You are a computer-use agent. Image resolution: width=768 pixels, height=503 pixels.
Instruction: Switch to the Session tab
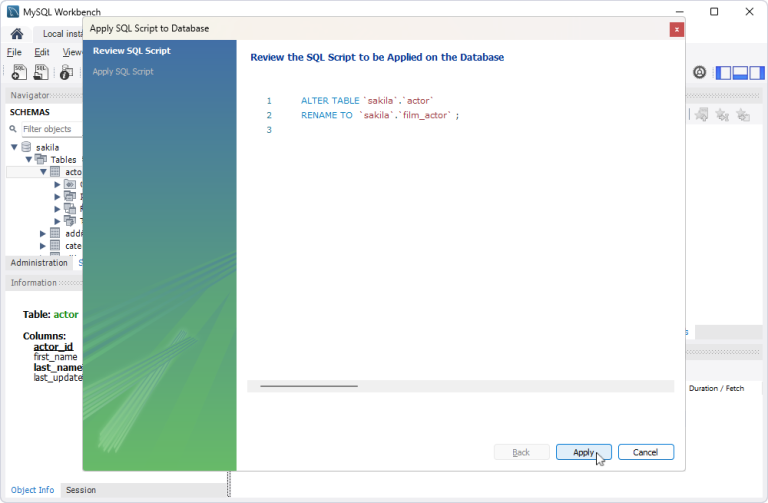tap(81, 490)
